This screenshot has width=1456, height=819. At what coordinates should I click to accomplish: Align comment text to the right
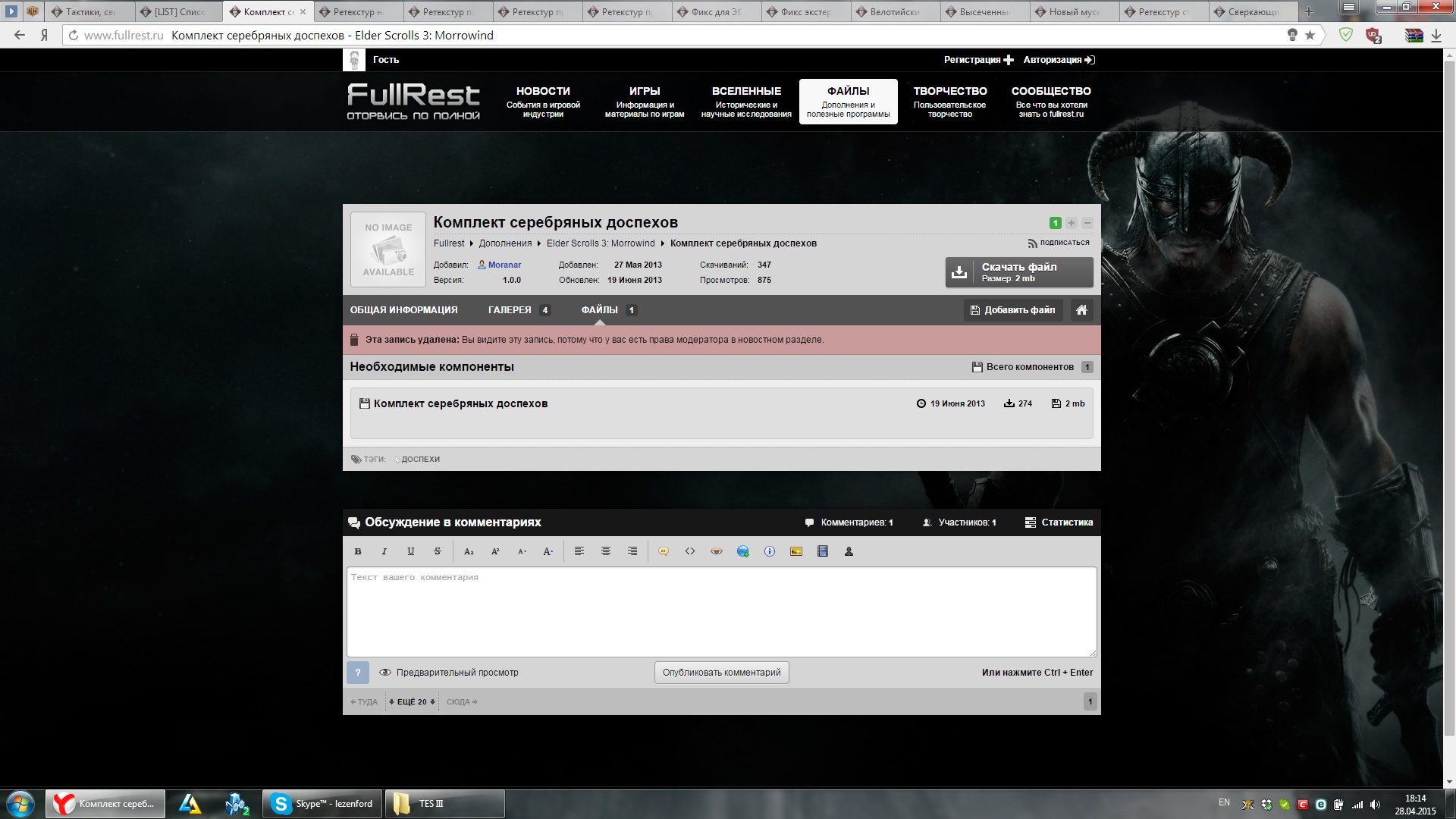pyautogui.click(x=632, y=551)
